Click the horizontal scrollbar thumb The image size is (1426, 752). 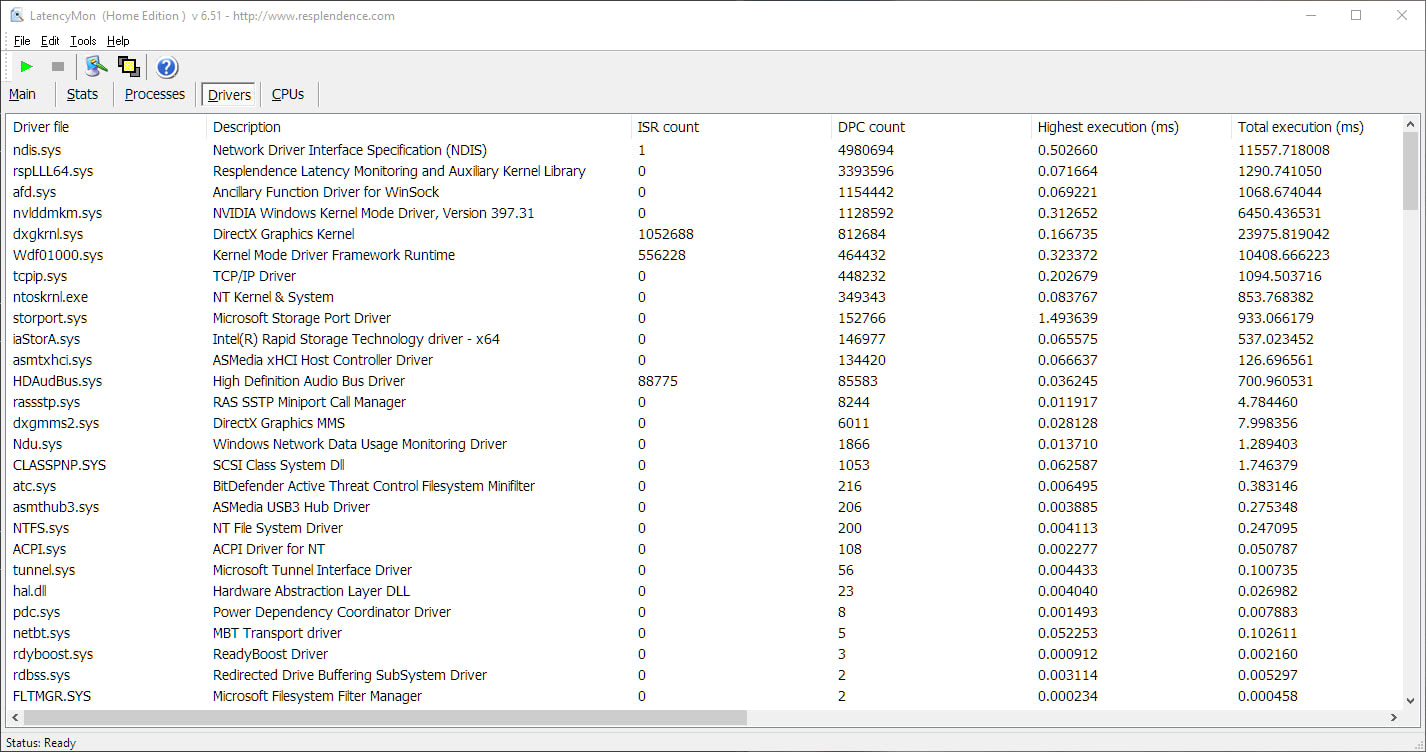[x=385, y=718]
